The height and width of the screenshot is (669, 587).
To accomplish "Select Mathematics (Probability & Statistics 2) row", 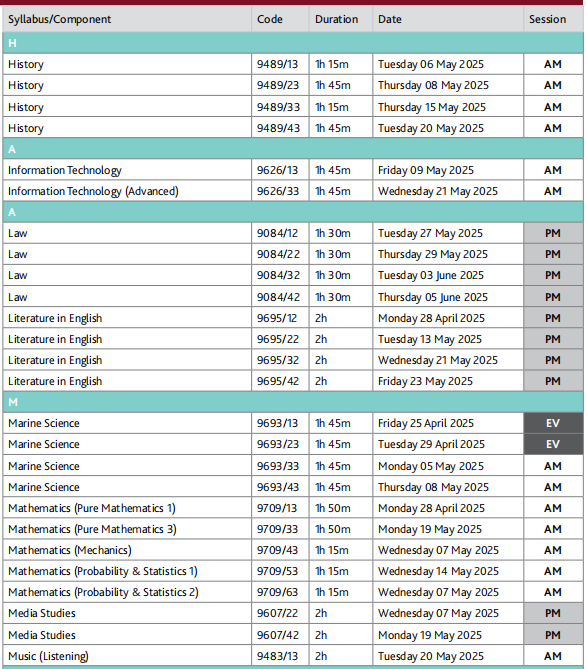I will pyautogui.click(x=293, y=592).
